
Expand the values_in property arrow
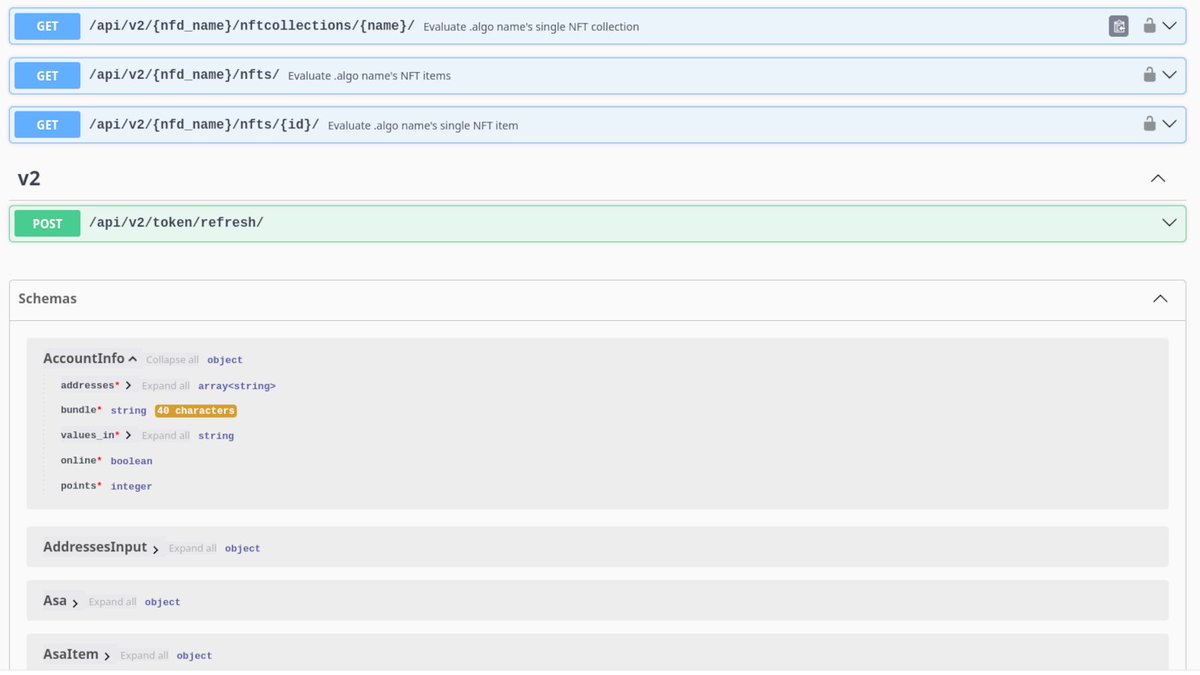[128, 436]
